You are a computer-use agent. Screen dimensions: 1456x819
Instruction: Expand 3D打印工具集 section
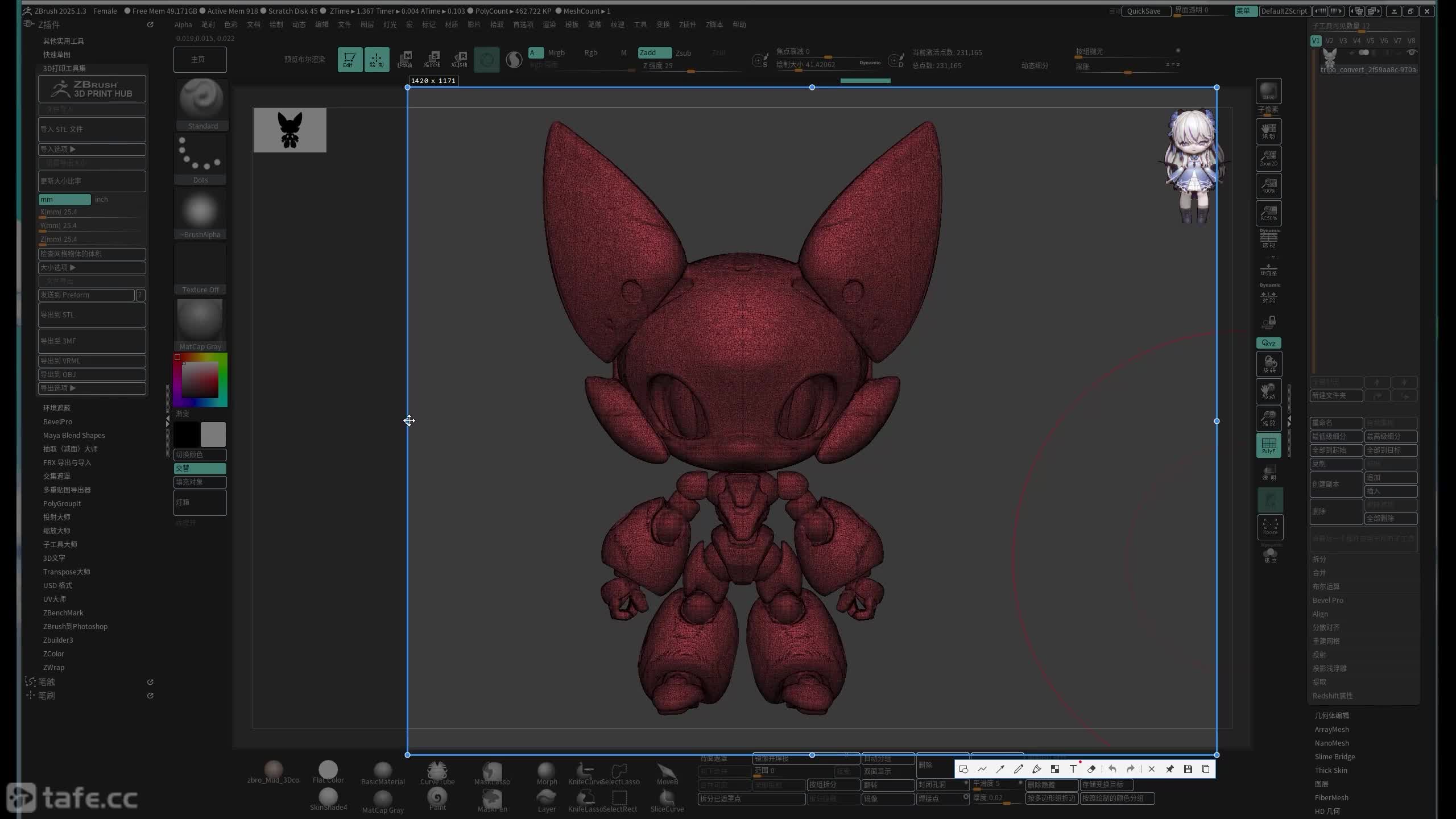click(x=64, y=68)
